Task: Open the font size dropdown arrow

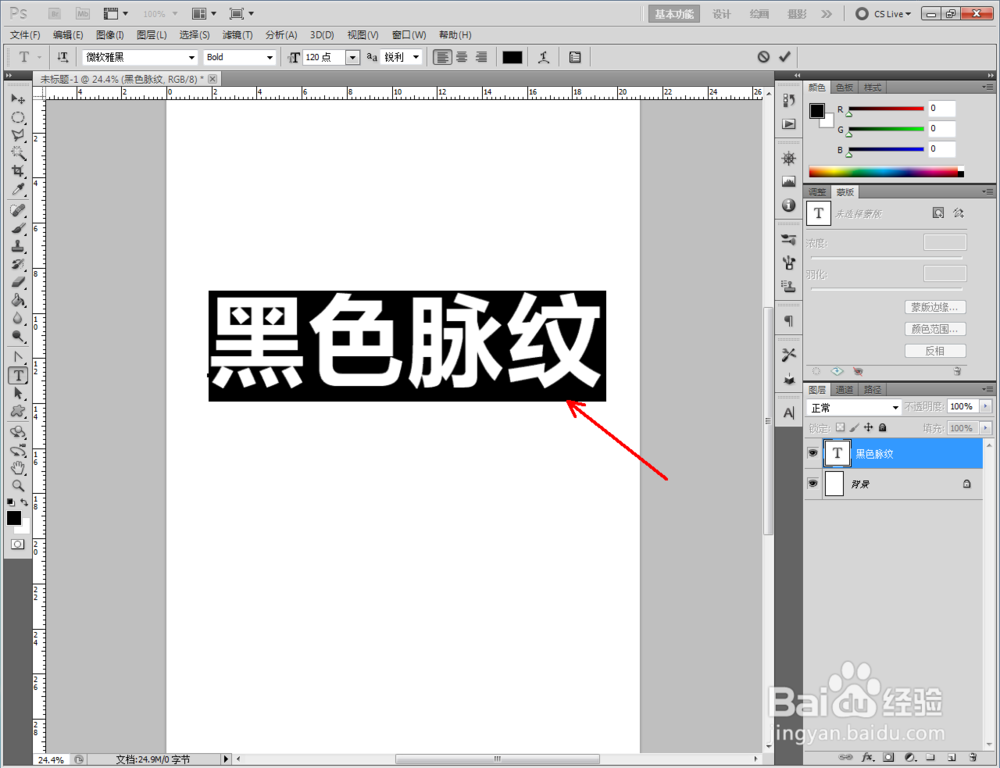Action: click(x=353, y=57)
